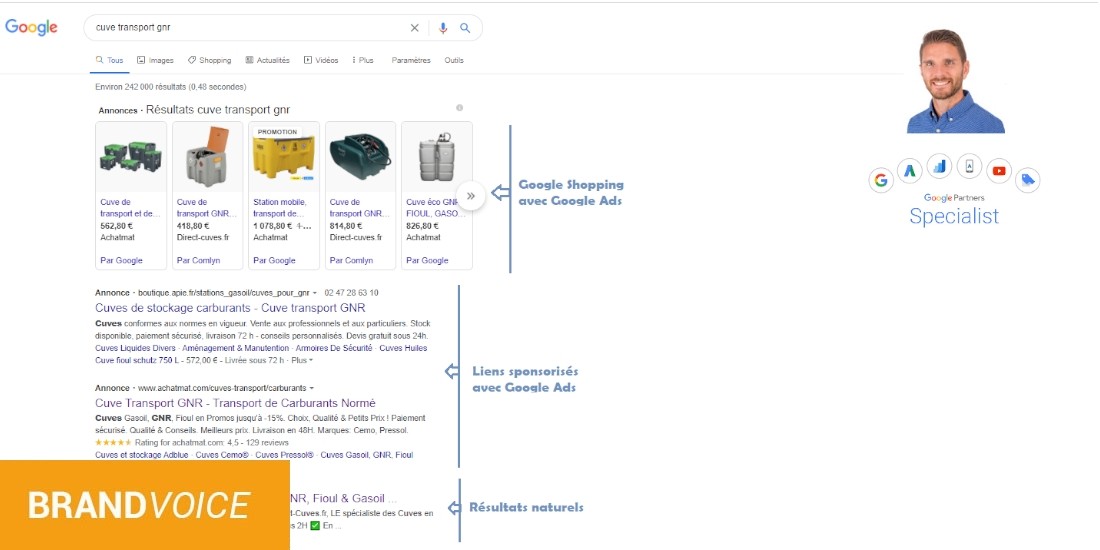Expand the 'Plus' dropdown after 'Livrée sous 72 h'
1100x550 pixels.
(x=302, y=360)
